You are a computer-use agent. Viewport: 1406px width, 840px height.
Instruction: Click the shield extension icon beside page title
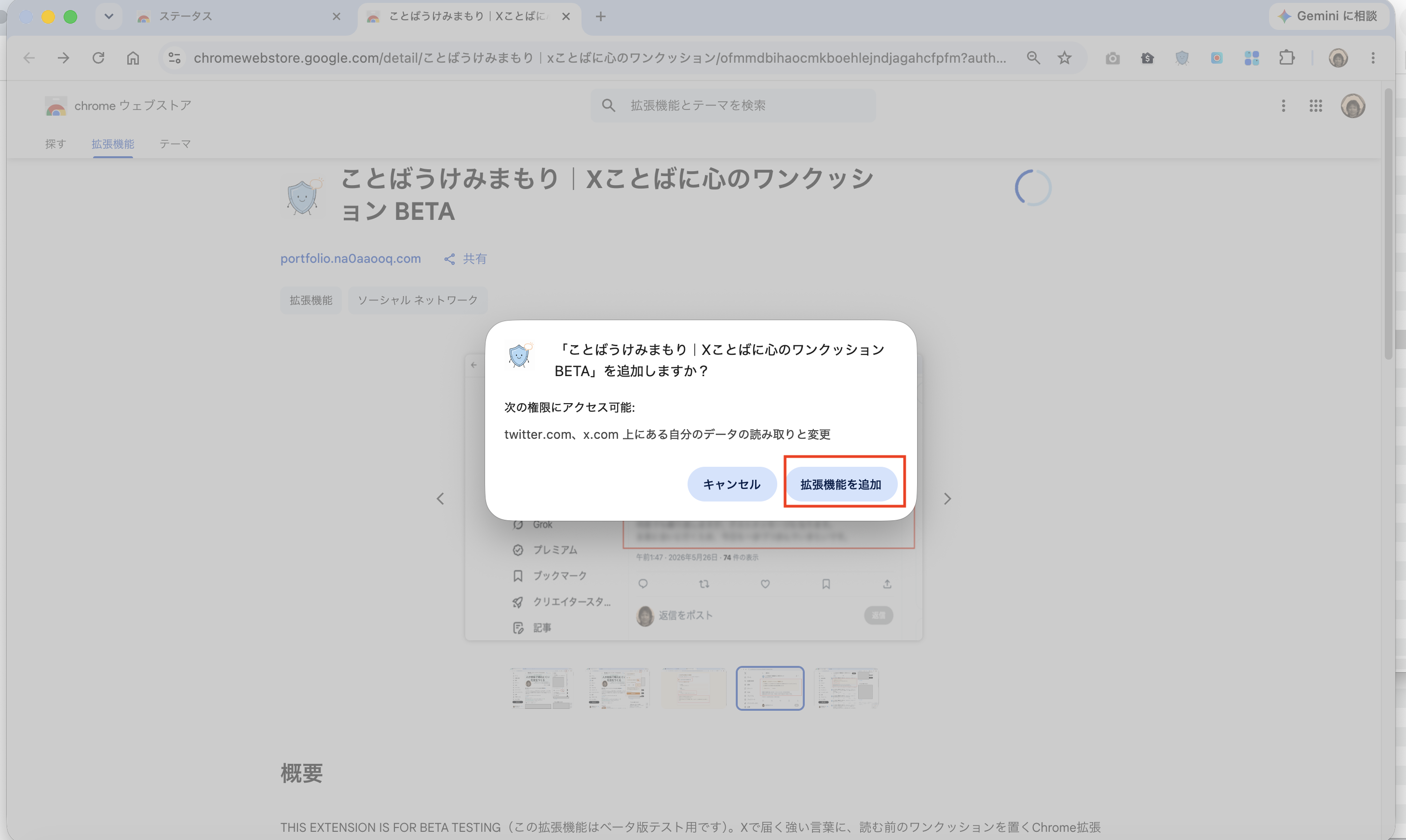click(303, 196)
